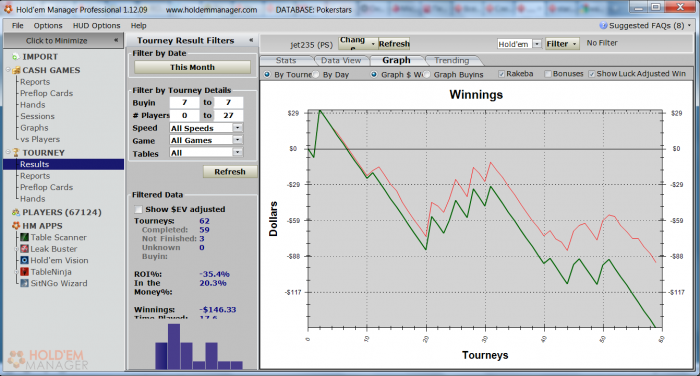Select By Day radio option

pos(316,74)
